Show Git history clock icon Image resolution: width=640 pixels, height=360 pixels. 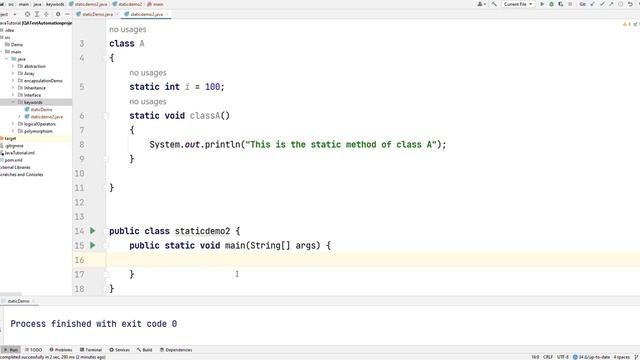[x=620, y=4]
